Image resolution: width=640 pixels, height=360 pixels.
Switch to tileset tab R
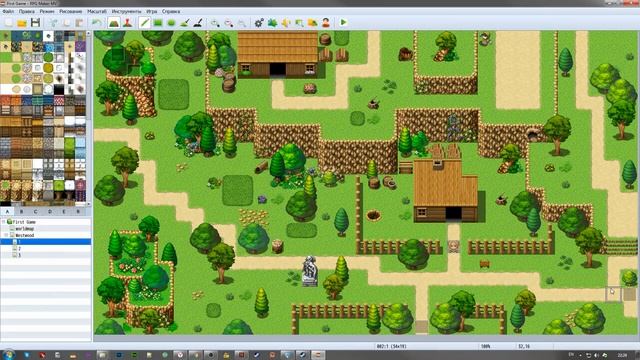click(78, 211)
